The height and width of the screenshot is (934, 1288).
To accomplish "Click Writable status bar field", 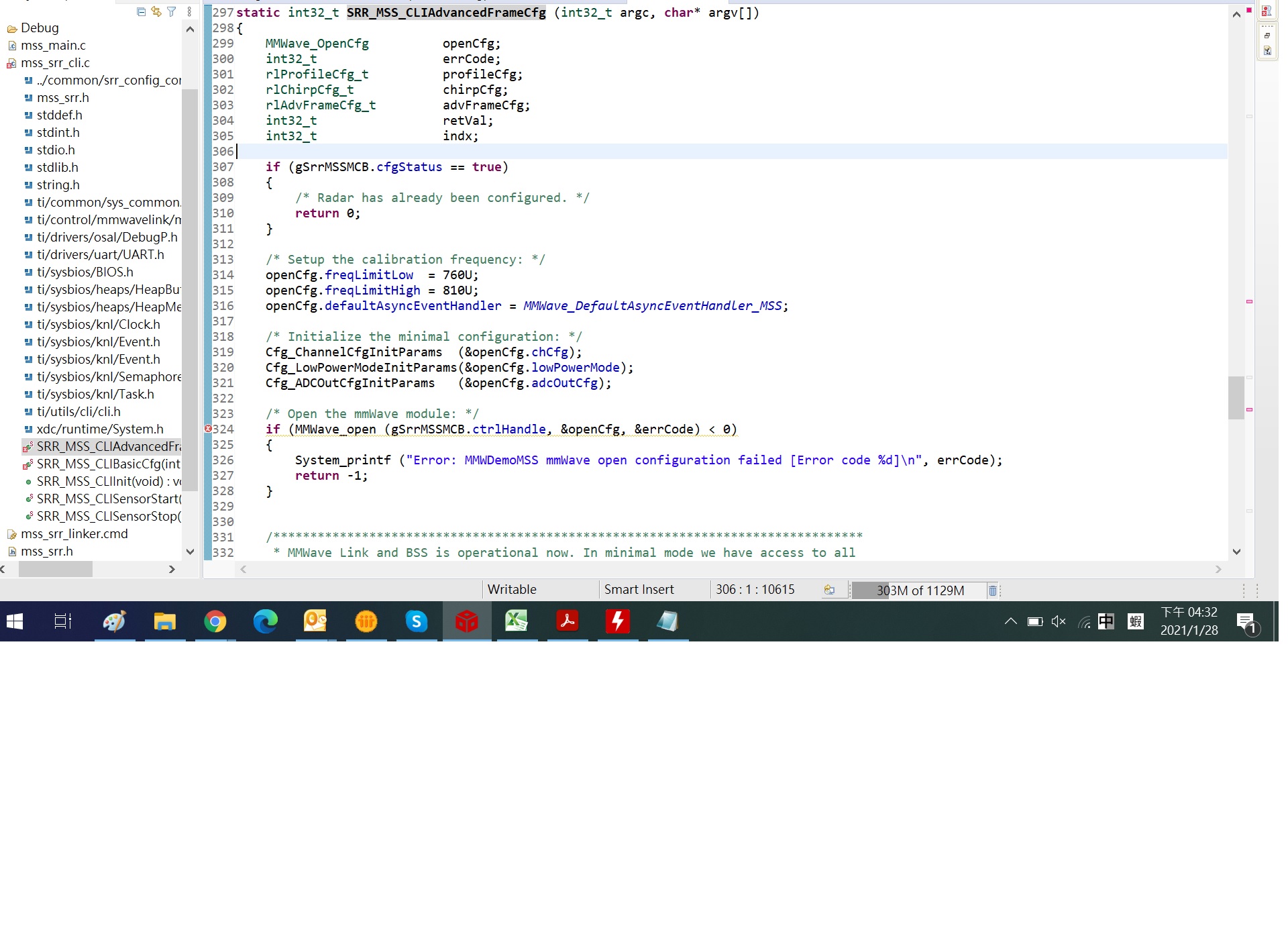I will click(512, 590).
